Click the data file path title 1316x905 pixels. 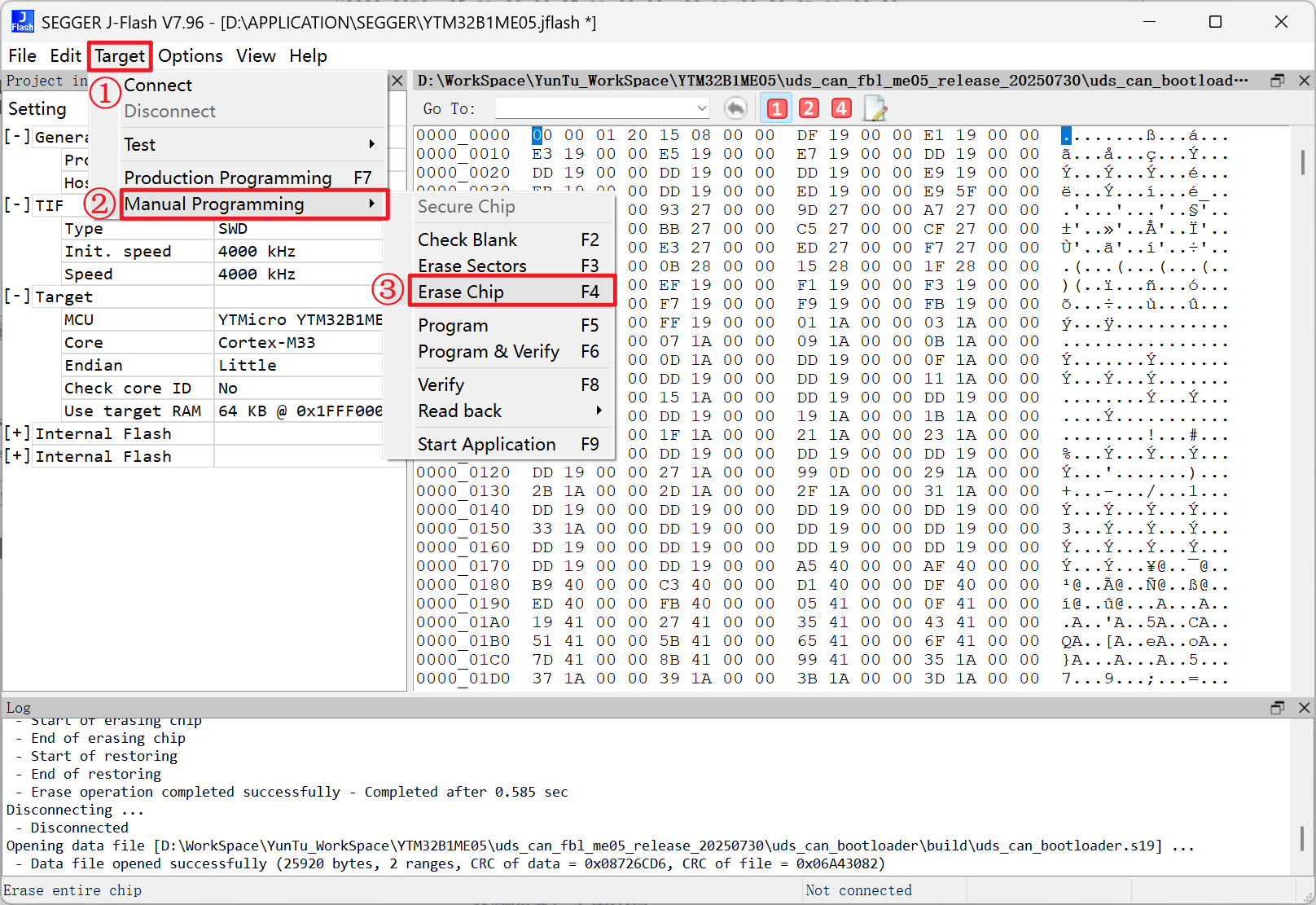[832, 81]
